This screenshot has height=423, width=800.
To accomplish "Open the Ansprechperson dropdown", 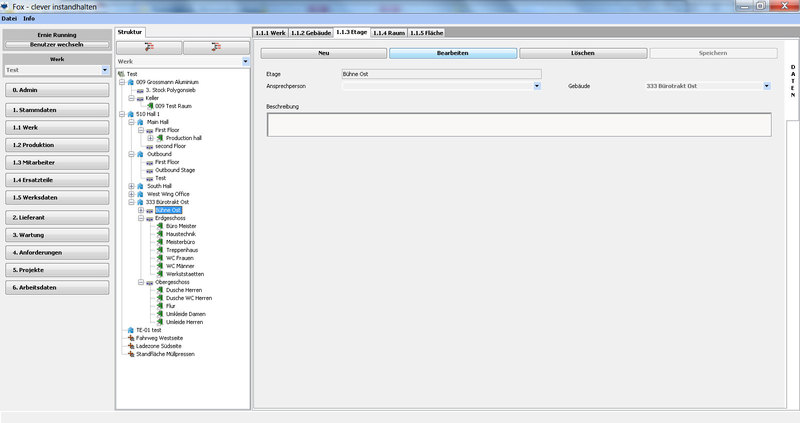I will 537,86.
